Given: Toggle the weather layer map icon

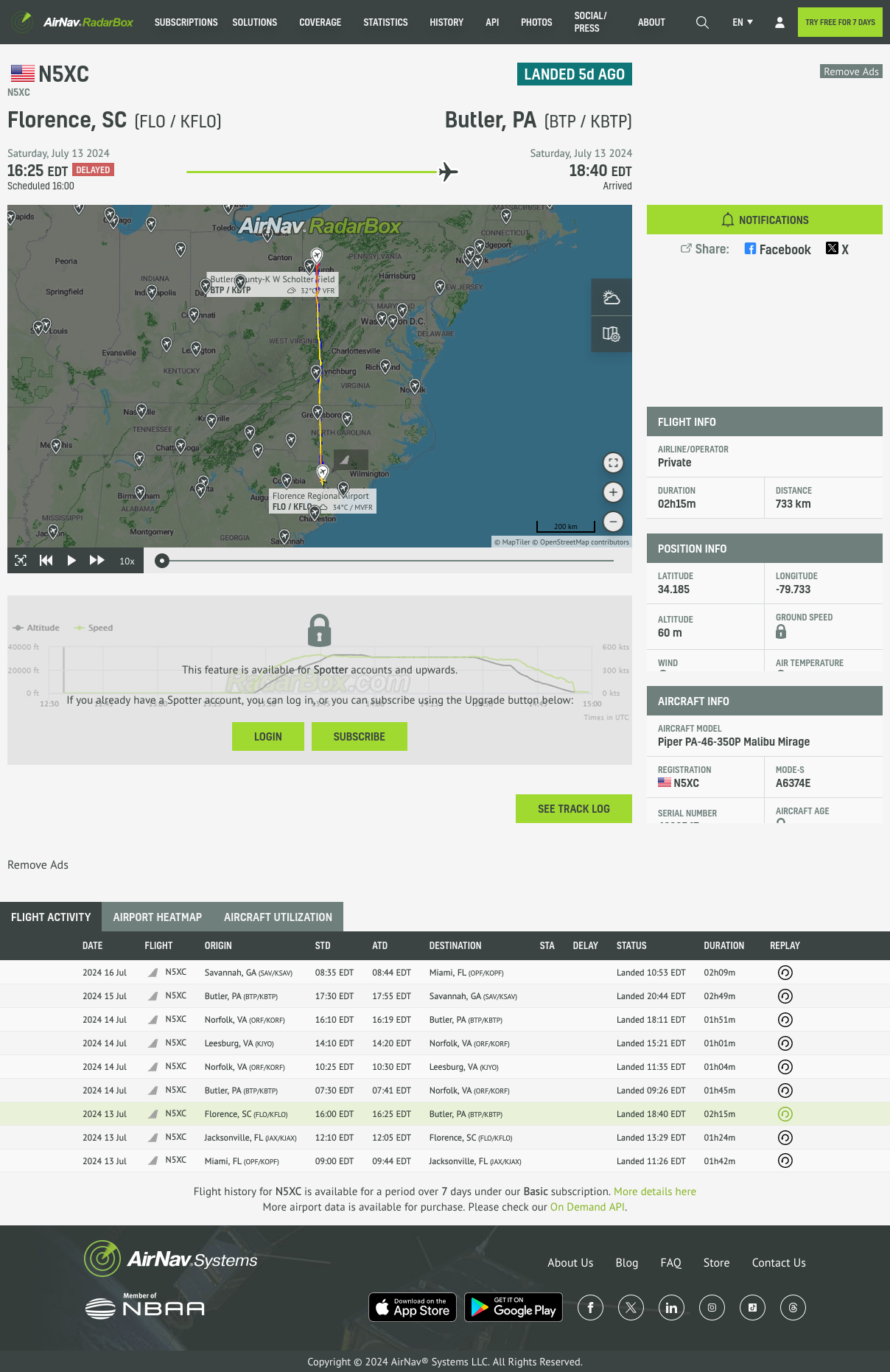Looking at the screenshot, I should [x=612, y=298].
